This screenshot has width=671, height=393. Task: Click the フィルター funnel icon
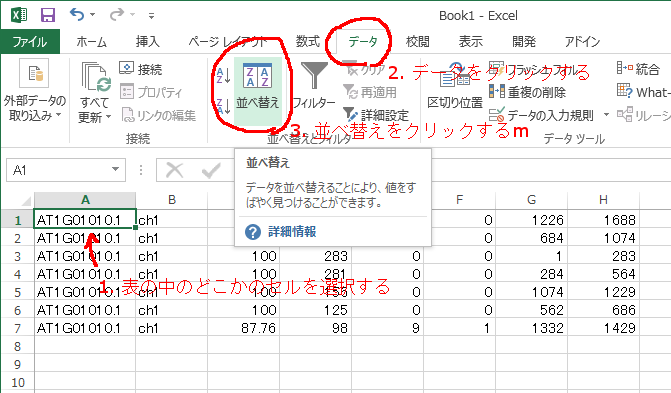click(x=314, y=75)
